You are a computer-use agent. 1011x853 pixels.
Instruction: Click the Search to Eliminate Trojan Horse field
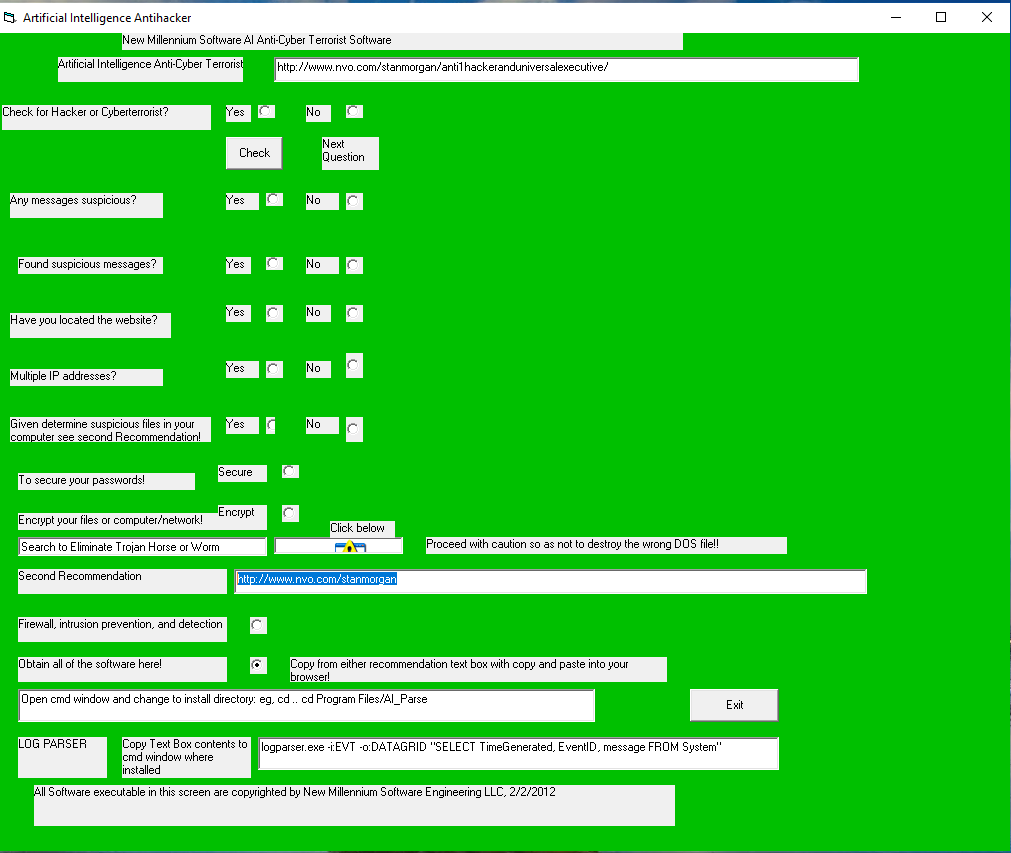click(142, 547)
